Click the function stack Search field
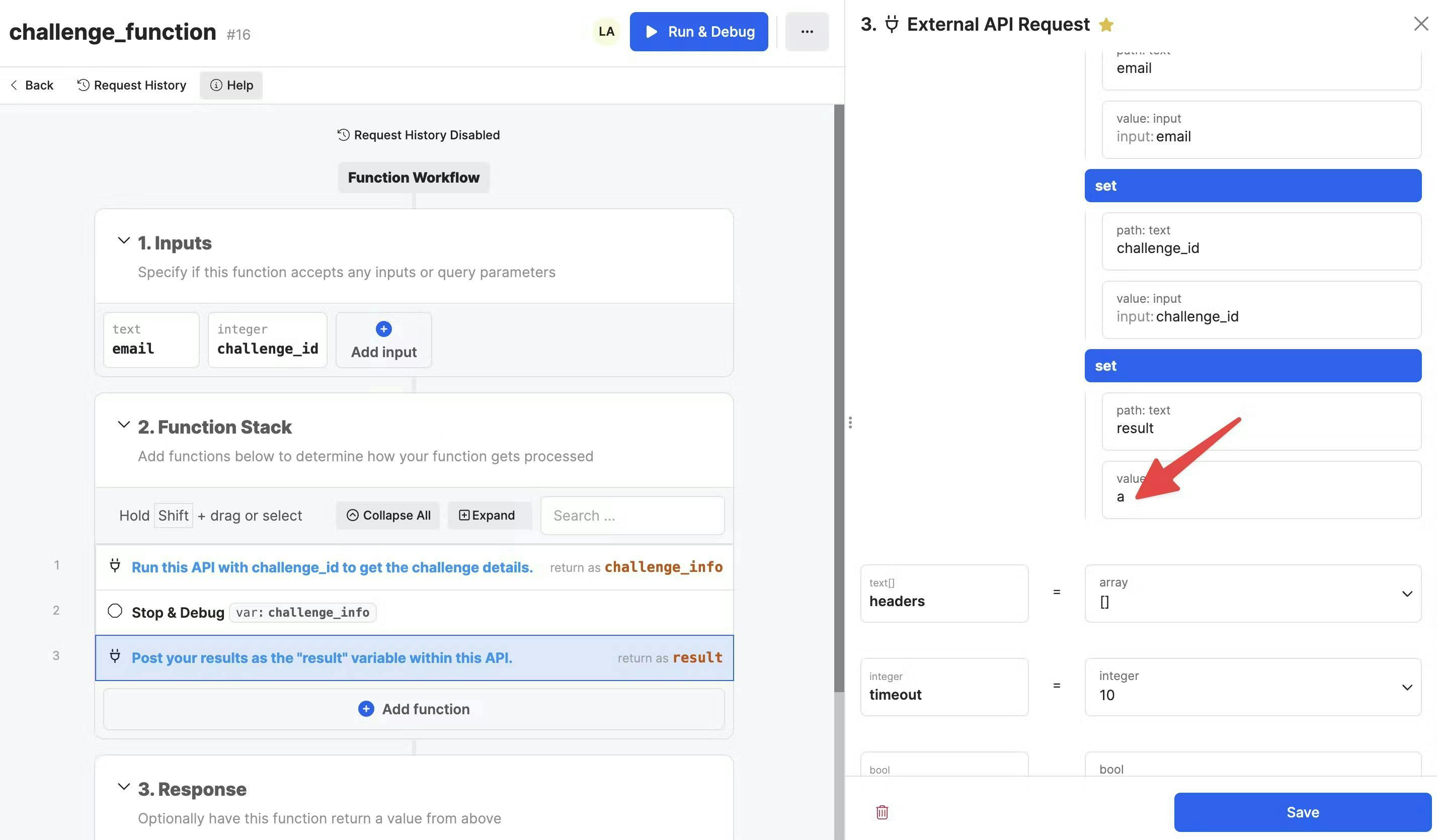This screenshot has height=840, width=1437. click(x=632, y=516)
